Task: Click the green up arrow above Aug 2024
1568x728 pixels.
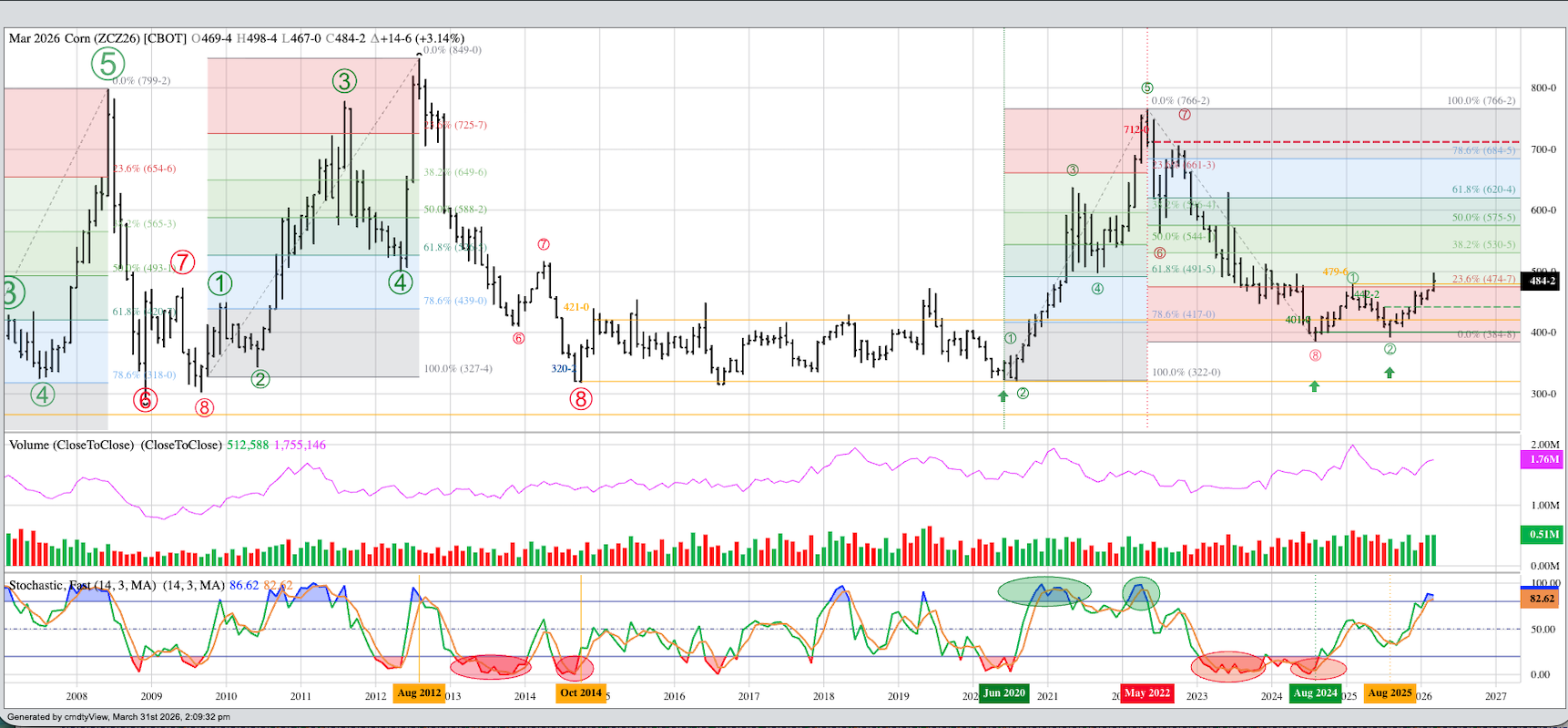Action: click(1314, 386)
